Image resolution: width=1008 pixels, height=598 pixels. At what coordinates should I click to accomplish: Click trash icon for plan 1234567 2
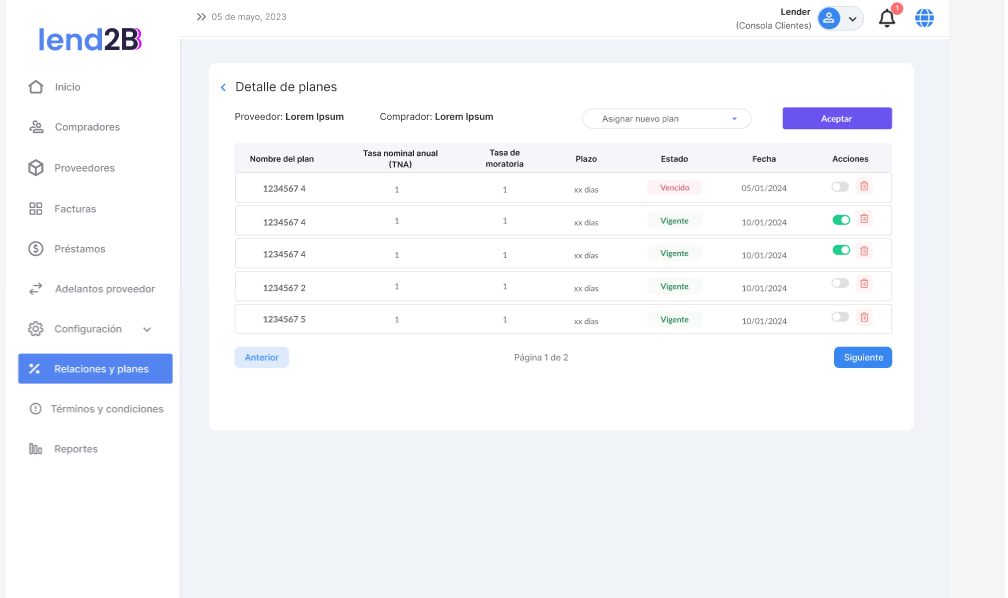pyautogui.click(x=865, y=284)
